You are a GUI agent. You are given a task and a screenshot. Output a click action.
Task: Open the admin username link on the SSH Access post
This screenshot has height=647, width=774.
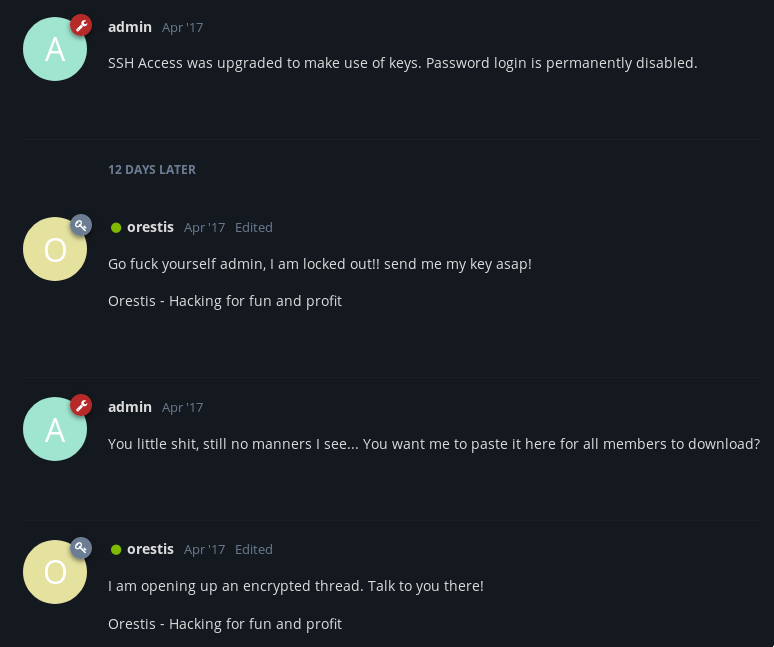[130, 27]
